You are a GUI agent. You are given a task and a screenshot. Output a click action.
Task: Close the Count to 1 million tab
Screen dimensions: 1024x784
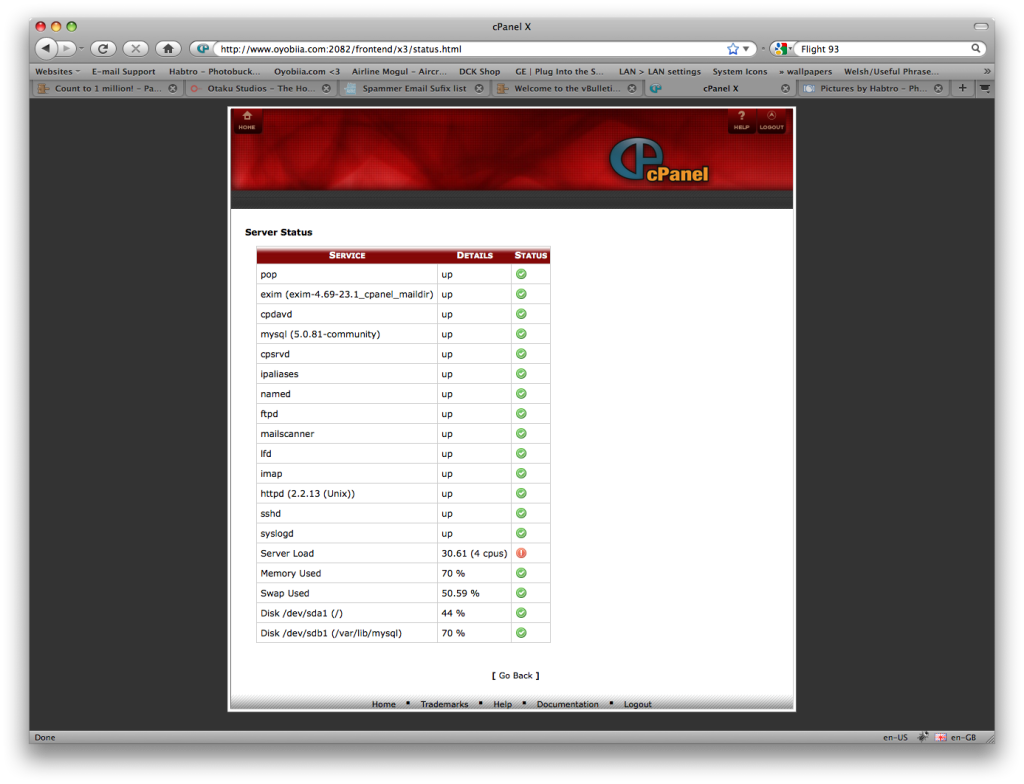click(x=172, y=88)
